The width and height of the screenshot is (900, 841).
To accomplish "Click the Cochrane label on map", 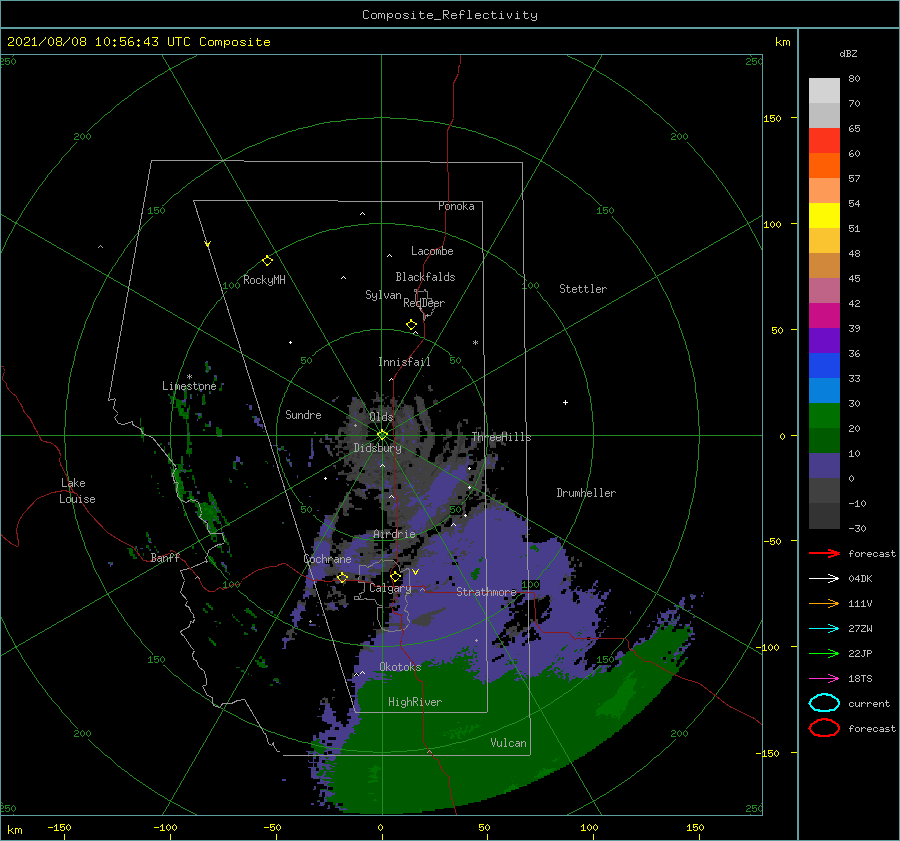I will pyautogui.click(x=327, y=559).
